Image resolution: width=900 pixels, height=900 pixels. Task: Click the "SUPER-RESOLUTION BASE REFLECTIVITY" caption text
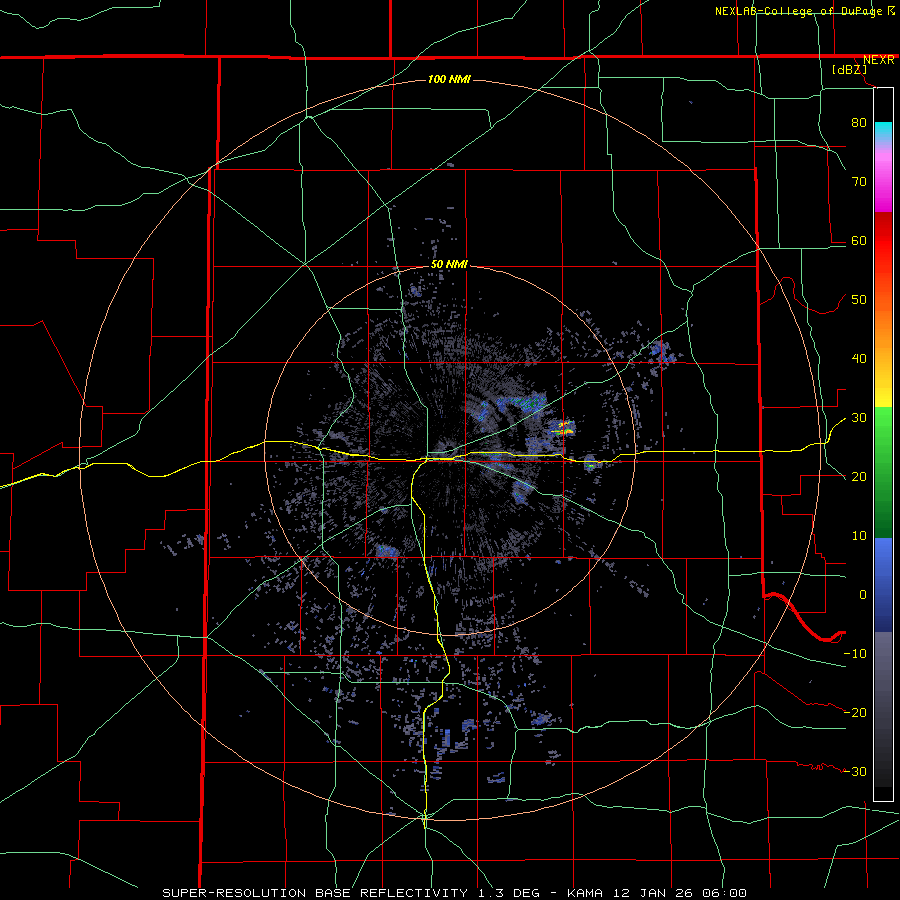click(315, 893)
